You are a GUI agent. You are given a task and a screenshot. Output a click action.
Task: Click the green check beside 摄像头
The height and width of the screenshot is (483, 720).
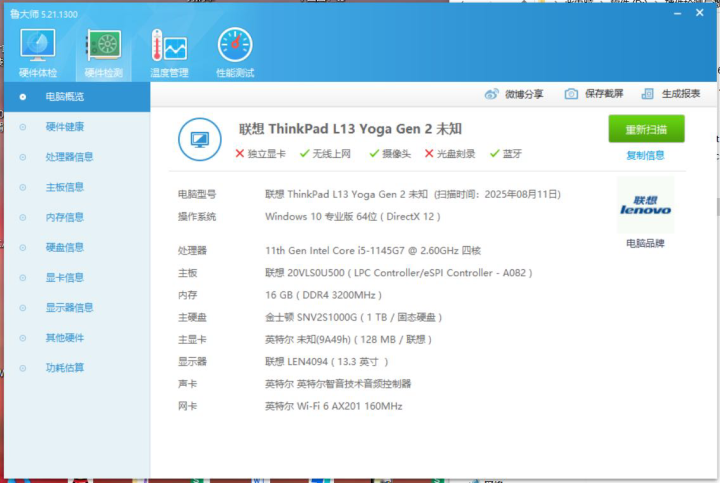click(374, 153)
